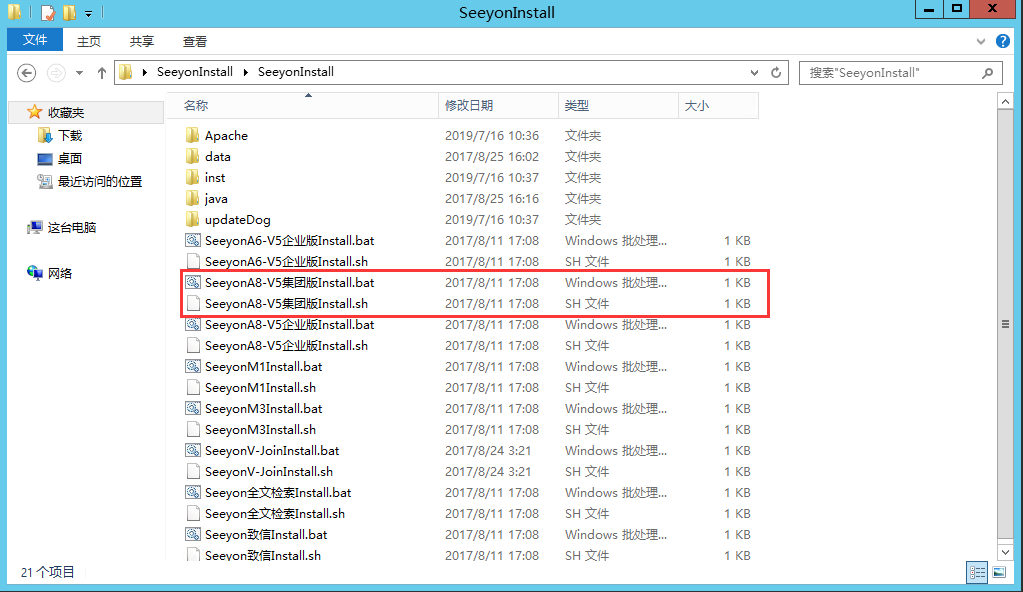Screen dimensions: 1023x592
Task: Open the 共享 ribbon tab
Action: pos(142,41)
